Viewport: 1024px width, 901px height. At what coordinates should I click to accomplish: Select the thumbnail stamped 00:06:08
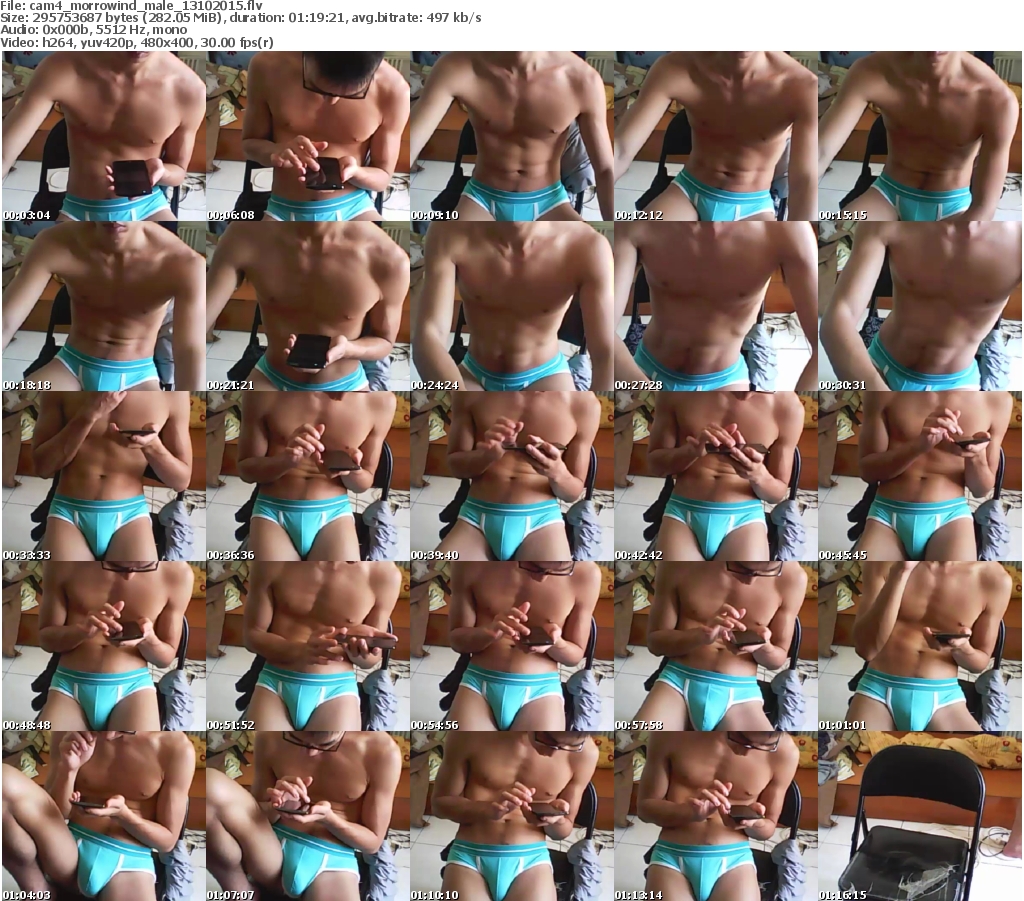click(308, 136)
